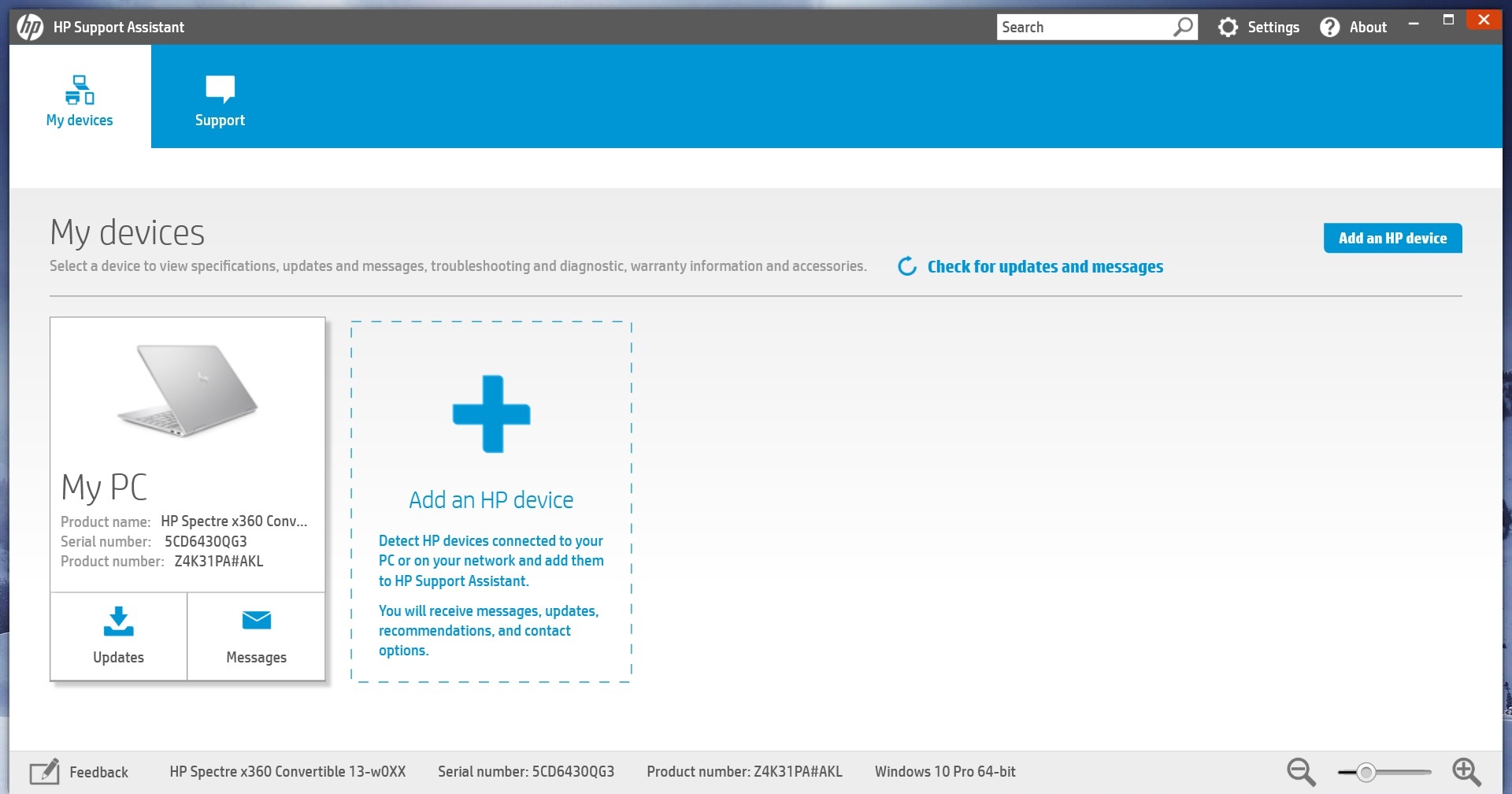This screenshot has height=794, width=1512.
Task: Click Check for updates and messages link
Action: coord(1045,267)
